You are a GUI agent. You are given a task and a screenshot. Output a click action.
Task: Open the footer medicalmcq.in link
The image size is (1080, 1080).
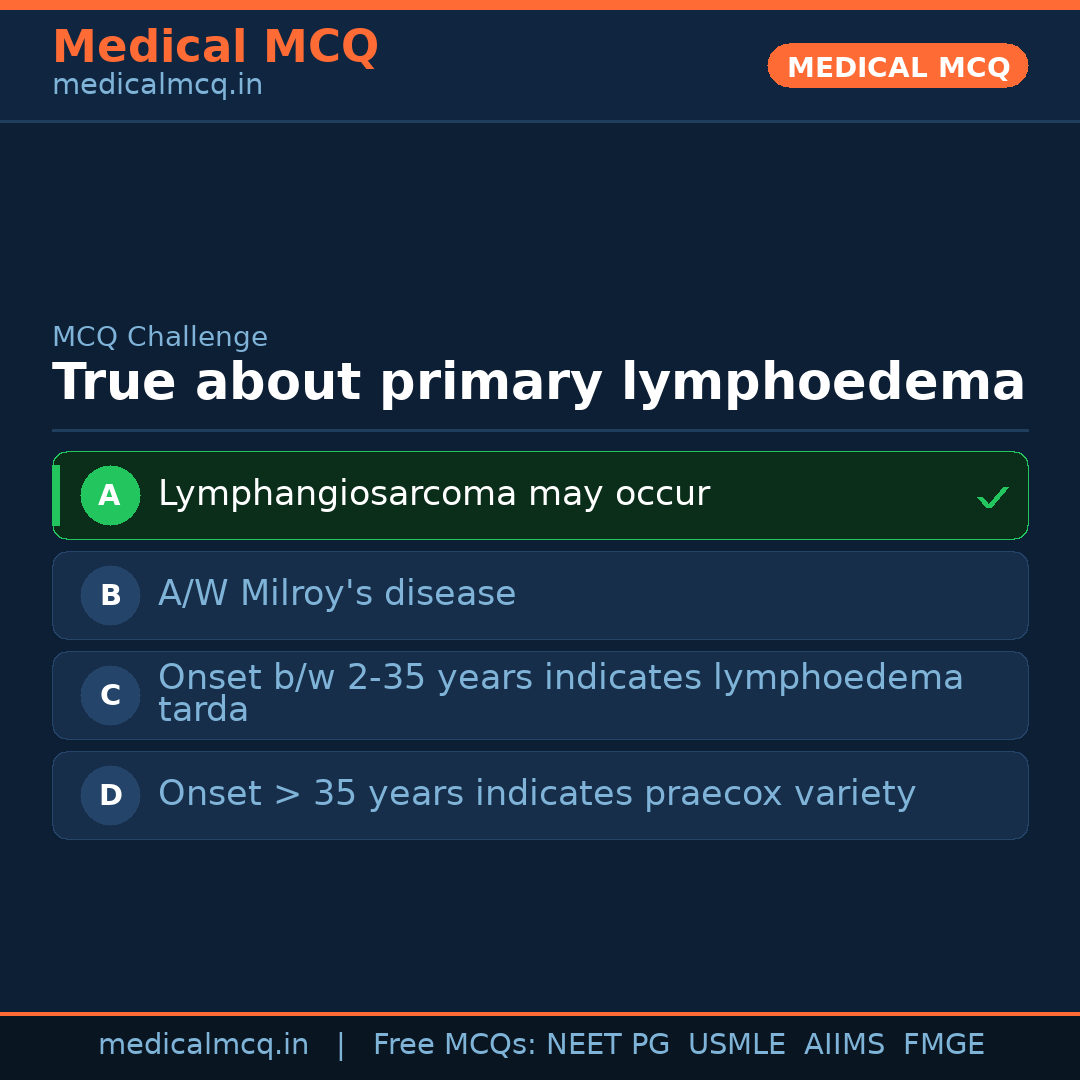(x=203, y=1045)
